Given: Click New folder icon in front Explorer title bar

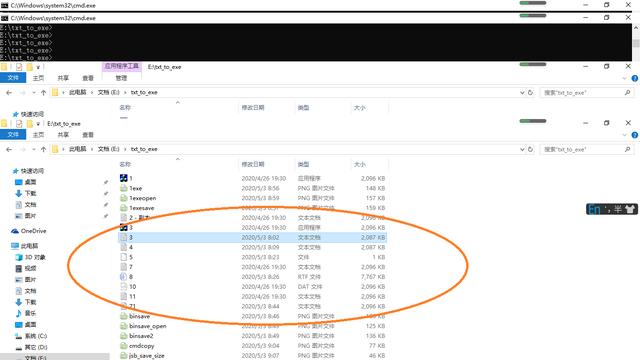Looking at the screenshot, I should (x=29, y=124).
